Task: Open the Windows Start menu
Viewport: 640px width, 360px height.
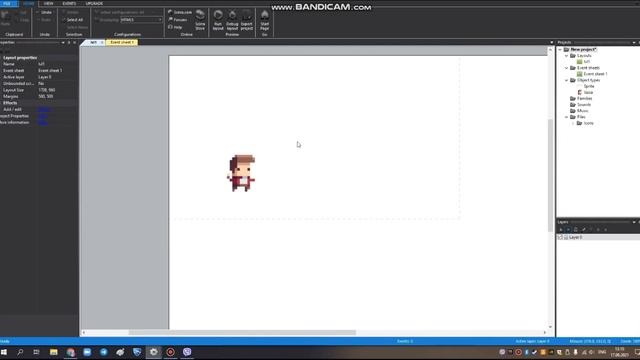Action: (x=4, y=352)
